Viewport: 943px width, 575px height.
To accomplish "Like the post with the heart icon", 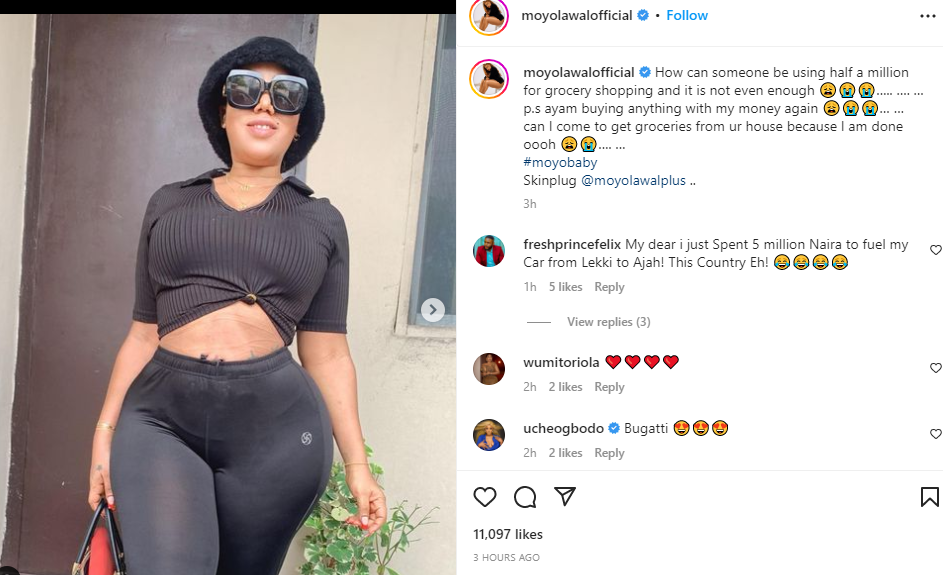I will tap(485, 497).
